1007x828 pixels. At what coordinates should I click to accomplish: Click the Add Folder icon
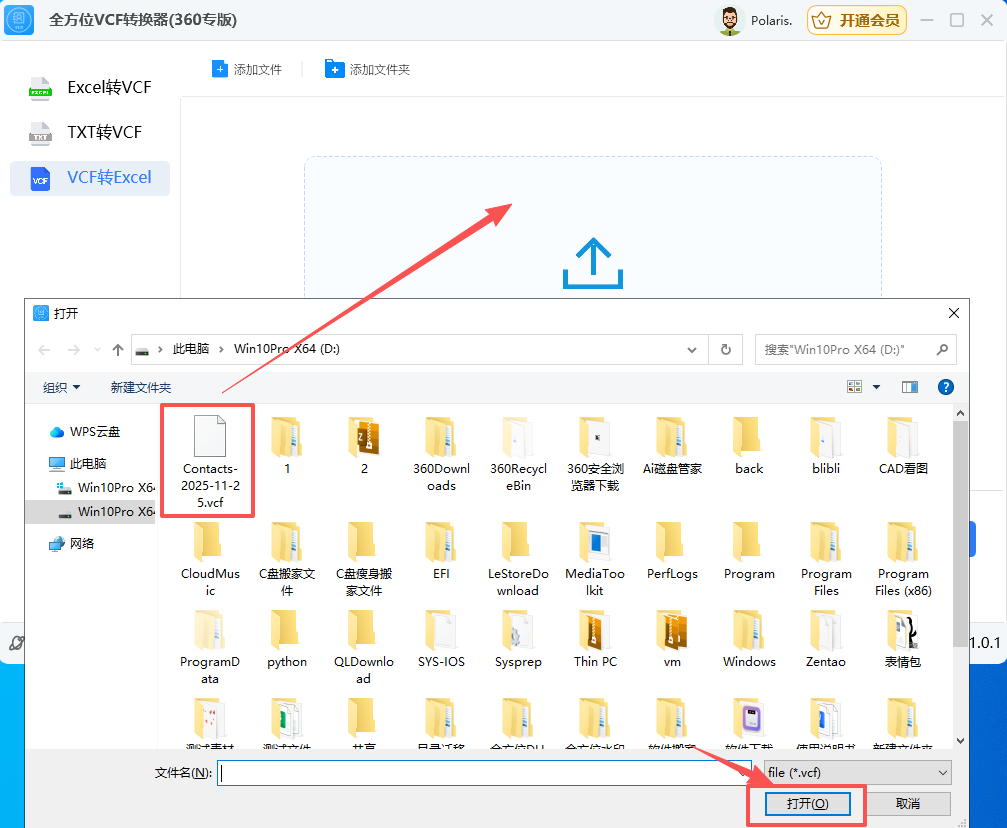point(334,69)
